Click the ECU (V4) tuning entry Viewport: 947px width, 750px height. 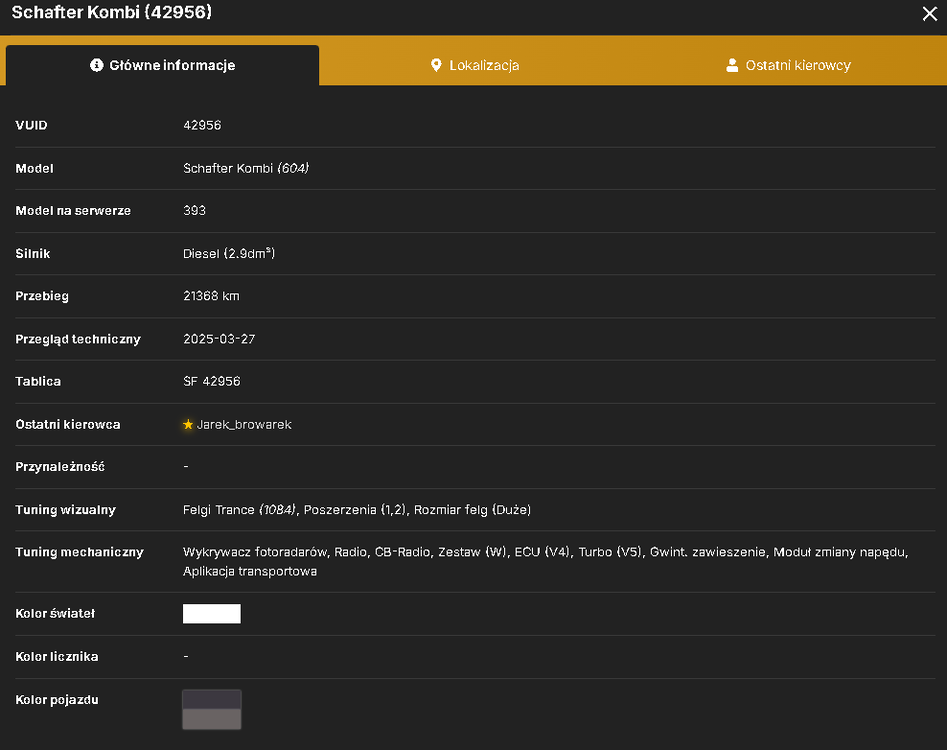point(542,552)
